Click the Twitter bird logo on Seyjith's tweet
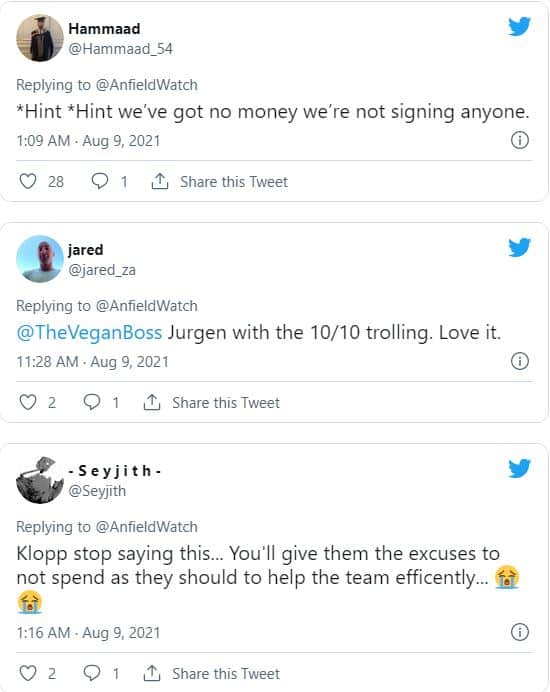This screenshot has width=550, height=692. click(x=519, y=468)
